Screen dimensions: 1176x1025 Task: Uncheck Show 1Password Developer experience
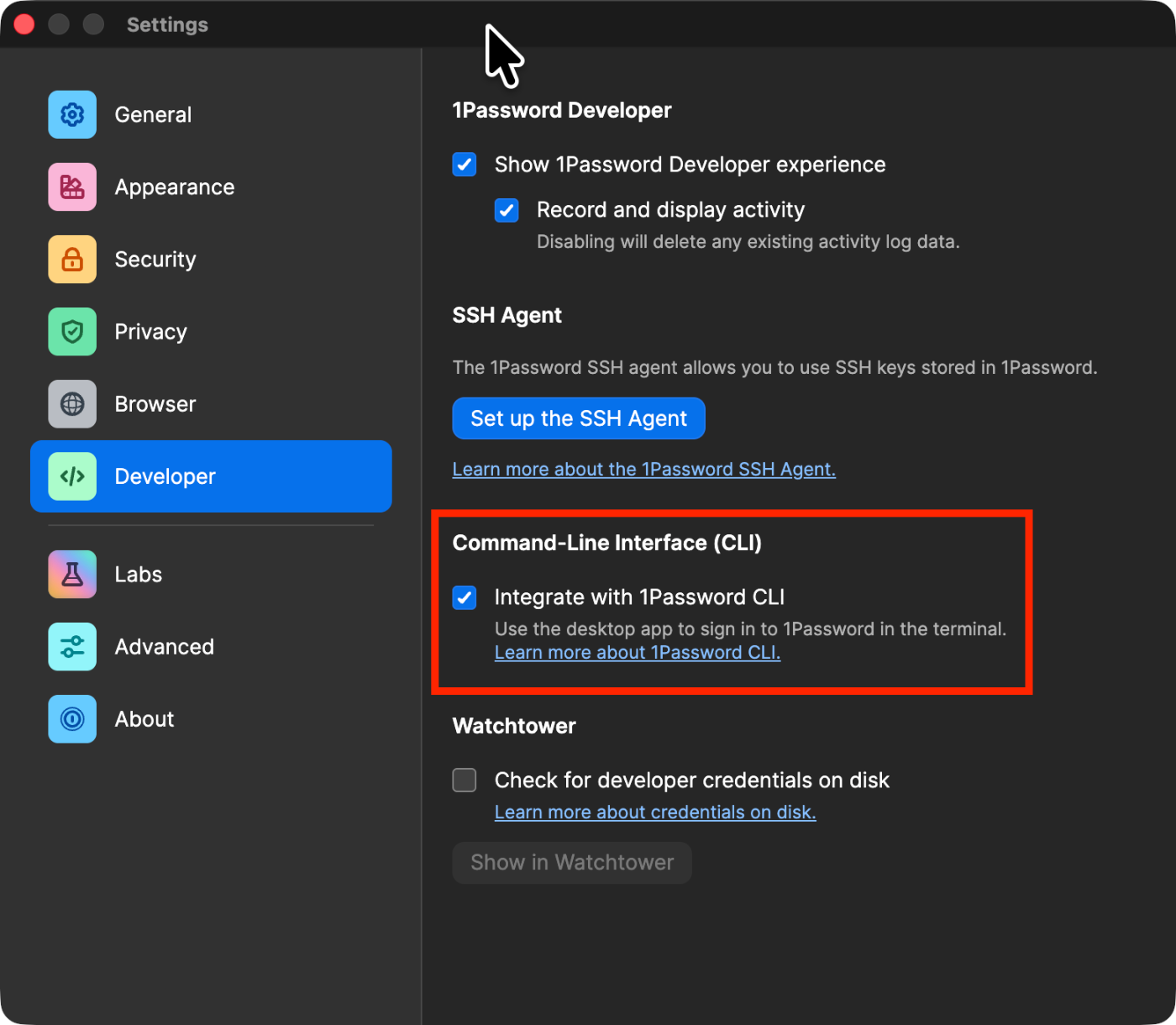[x=465, y=164]
